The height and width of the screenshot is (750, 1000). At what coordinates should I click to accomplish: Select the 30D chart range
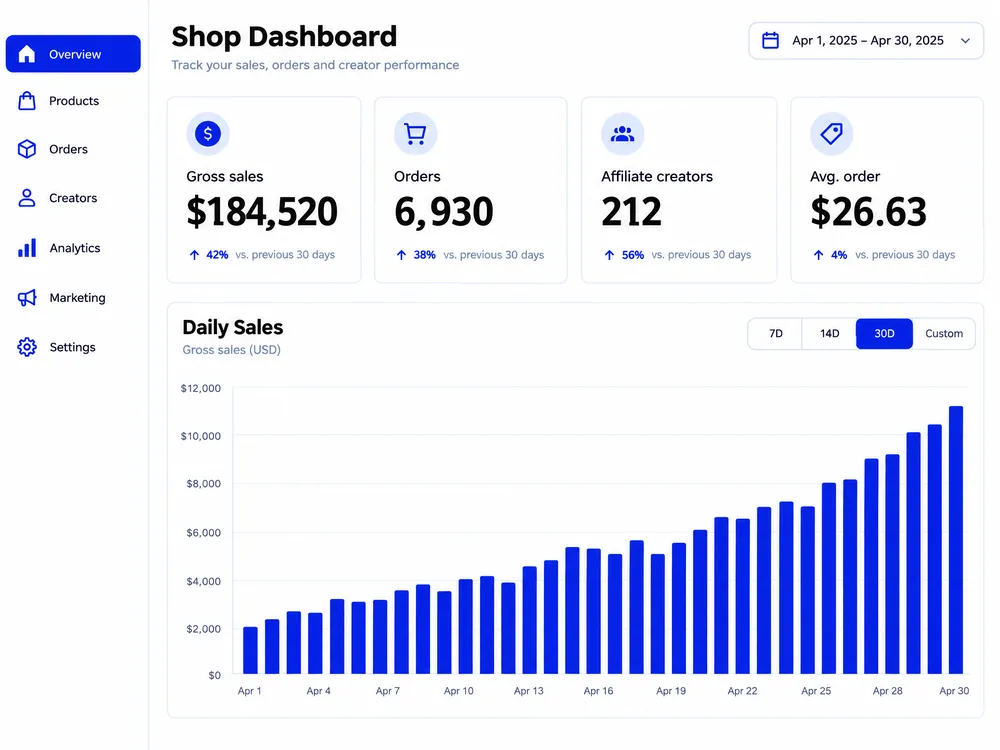(x=884, y=334)
